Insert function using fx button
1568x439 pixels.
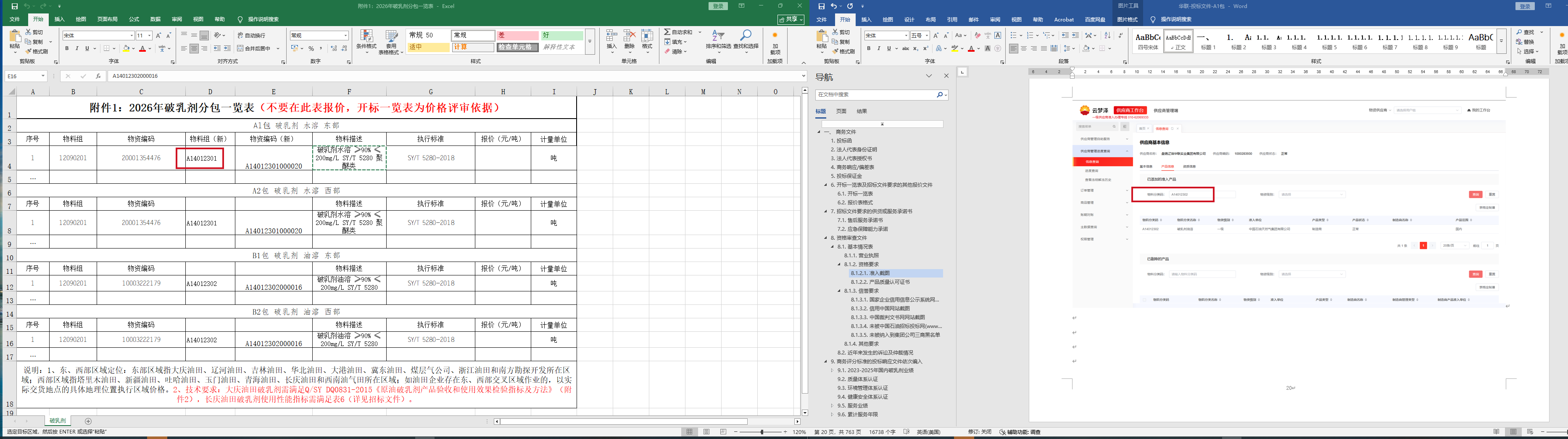point(98,76)
